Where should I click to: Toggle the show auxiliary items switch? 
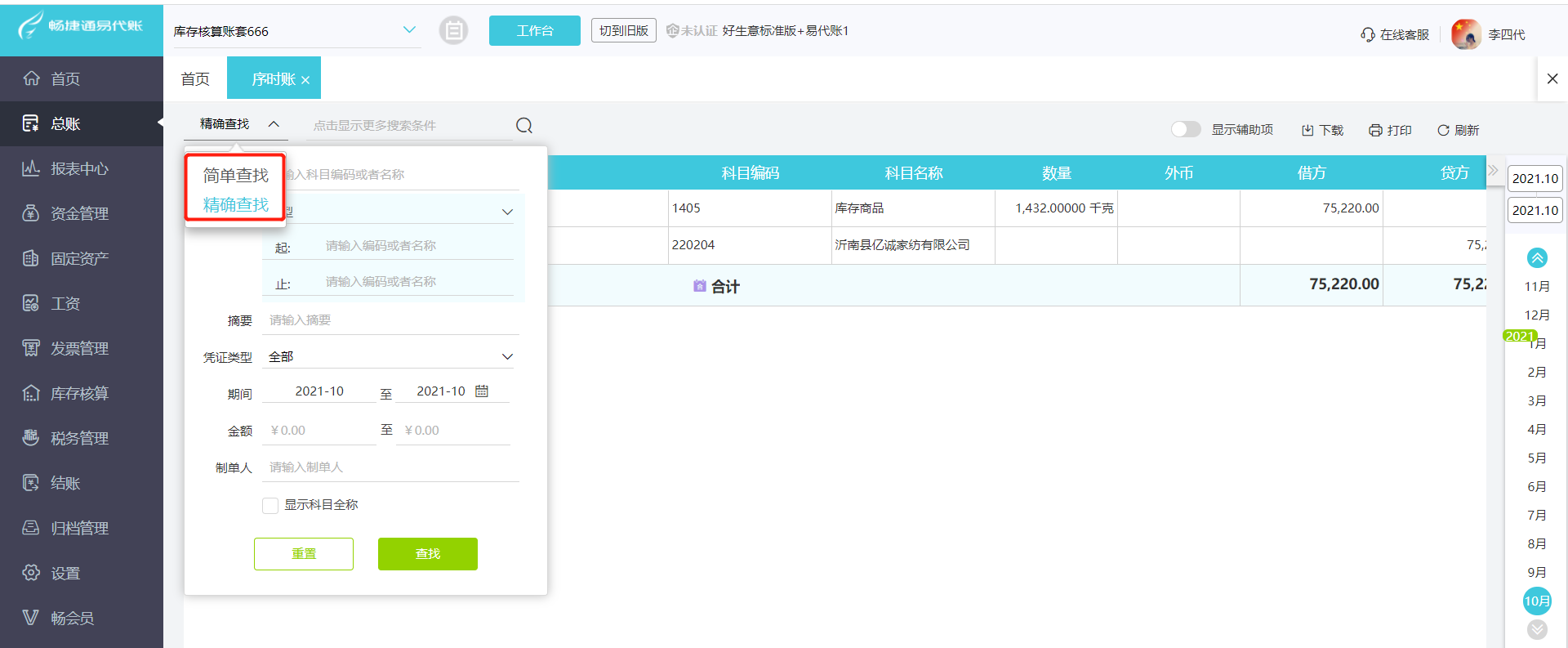[x=1185, y=130]
